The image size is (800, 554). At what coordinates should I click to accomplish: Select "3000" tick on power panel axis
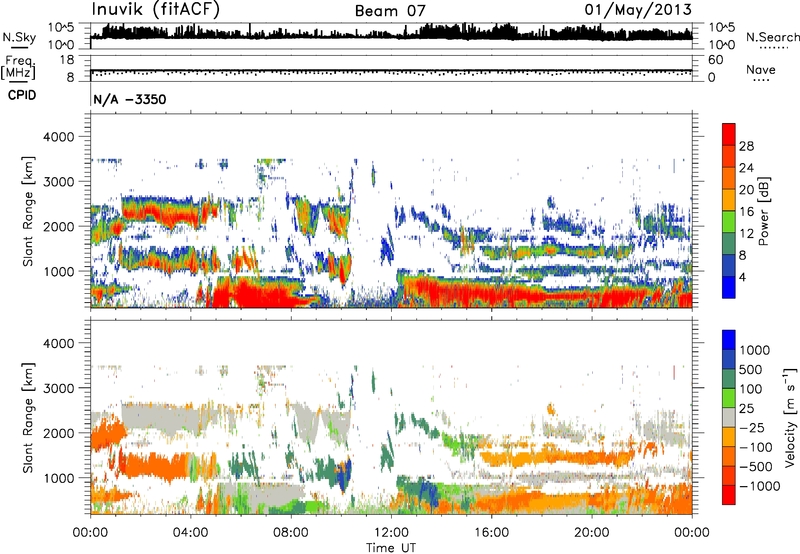59,182
